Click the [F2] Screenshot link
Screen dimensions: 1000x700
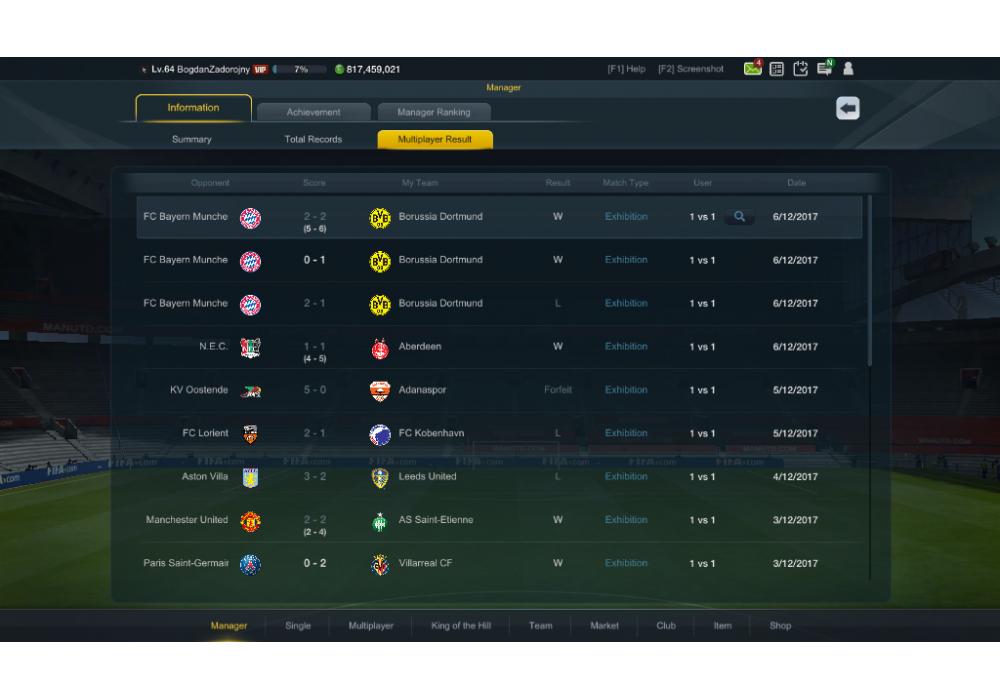[x=691, y=69]
